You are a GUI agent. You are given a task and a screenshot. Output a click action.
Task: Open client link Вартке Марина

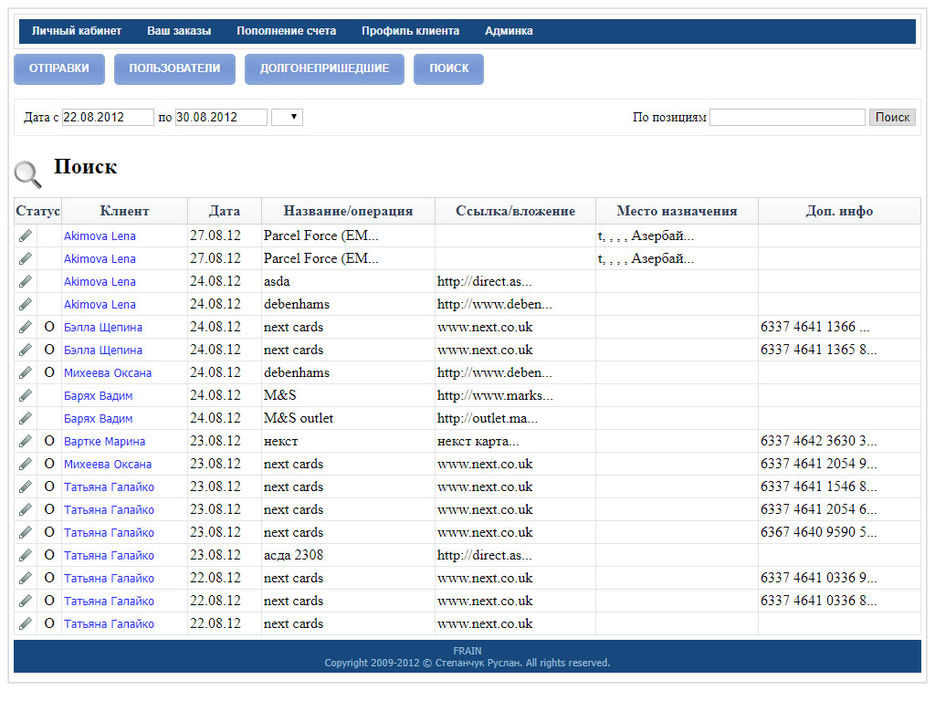pos(104,441)
